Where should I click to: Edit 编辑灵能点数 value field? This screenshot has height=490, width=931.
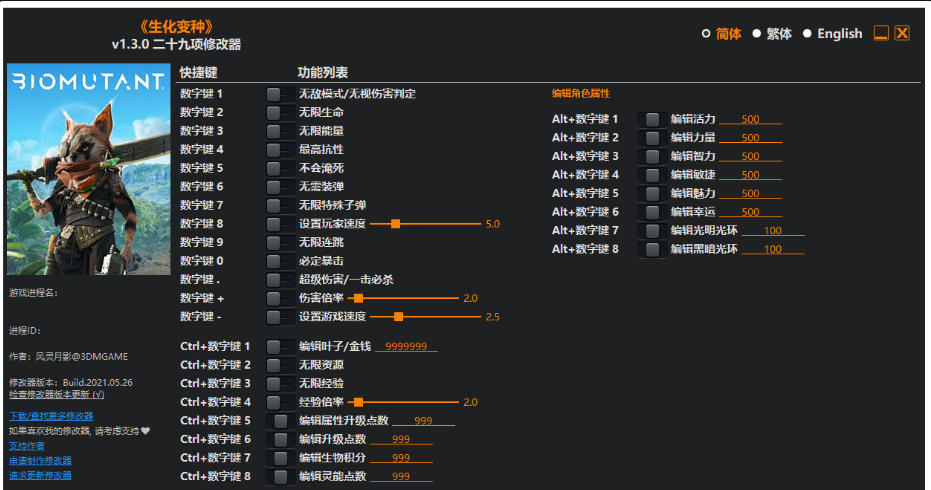click(x=401, y=476)
